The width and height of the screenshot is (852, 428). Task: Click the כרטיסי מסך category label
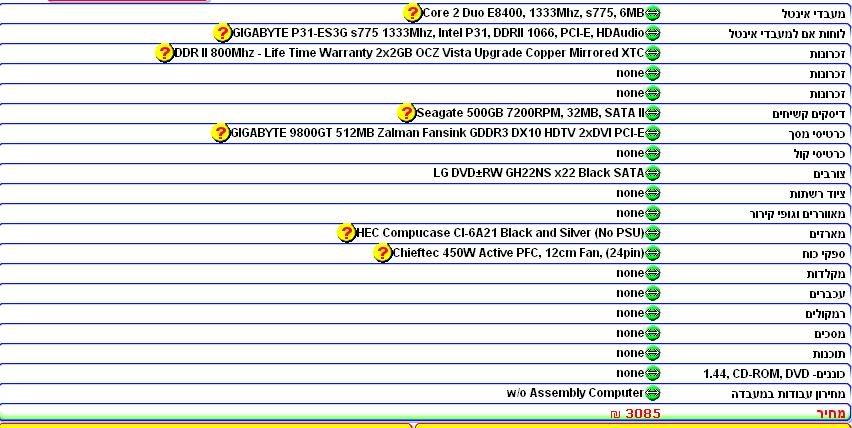point(817,134)
